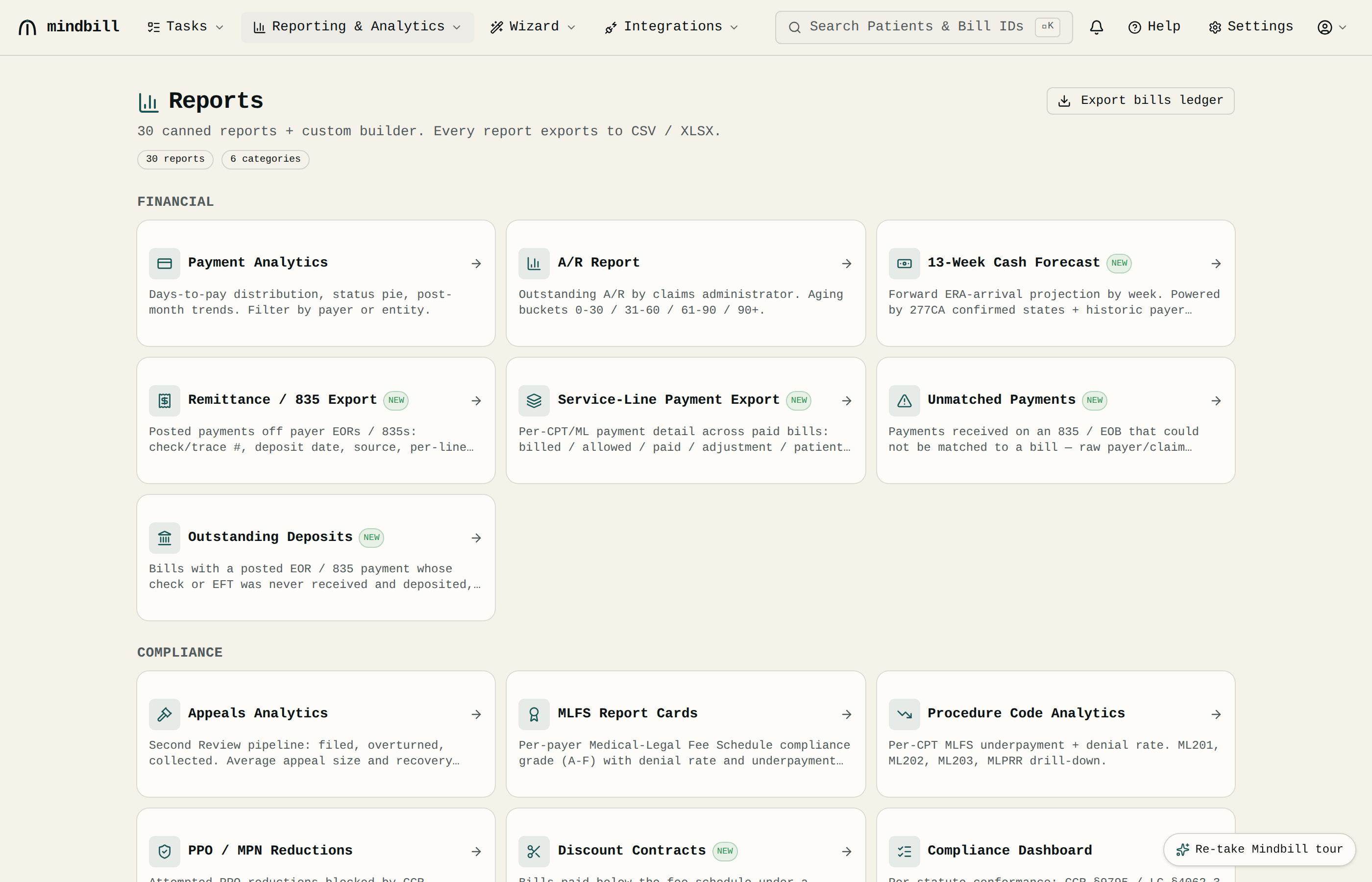The height and width of the screenshot is (882, 1372).
Task: Click the arrow on Appeals Analytics card
Action: pyautogui.click(x=476, y=714)
